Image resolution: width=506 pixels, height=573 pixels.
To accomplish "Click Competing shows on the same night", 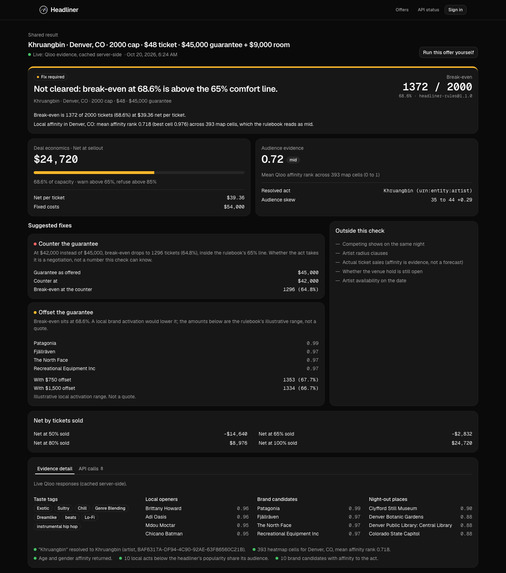I will click(383, 244).
